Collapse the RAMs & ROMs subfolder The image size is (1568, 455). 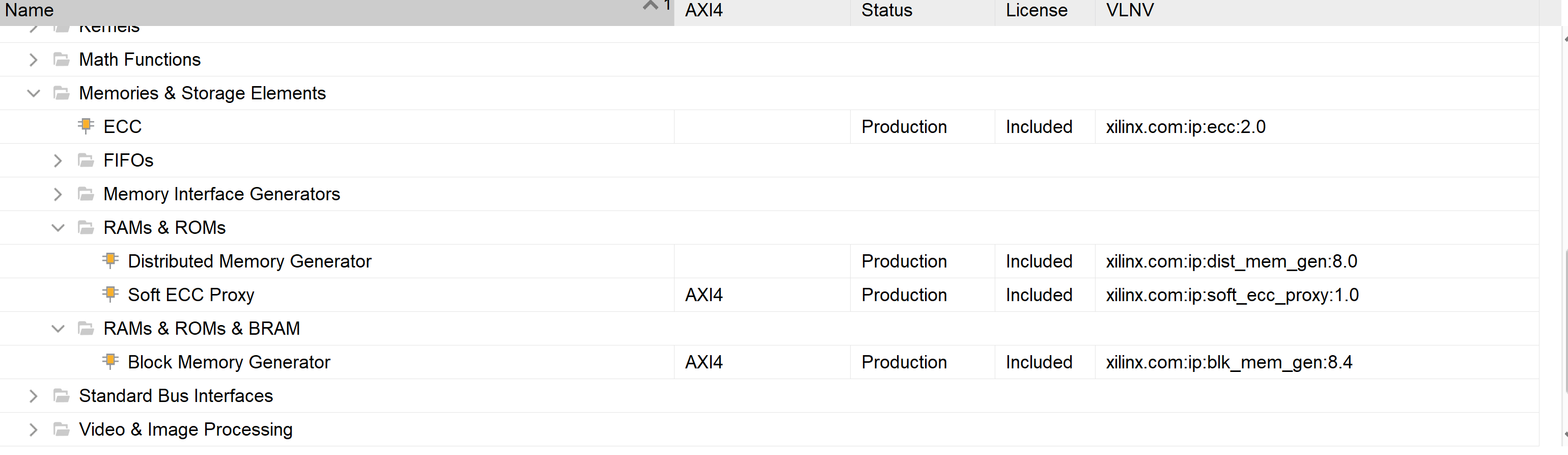click(x=58, y=228)
